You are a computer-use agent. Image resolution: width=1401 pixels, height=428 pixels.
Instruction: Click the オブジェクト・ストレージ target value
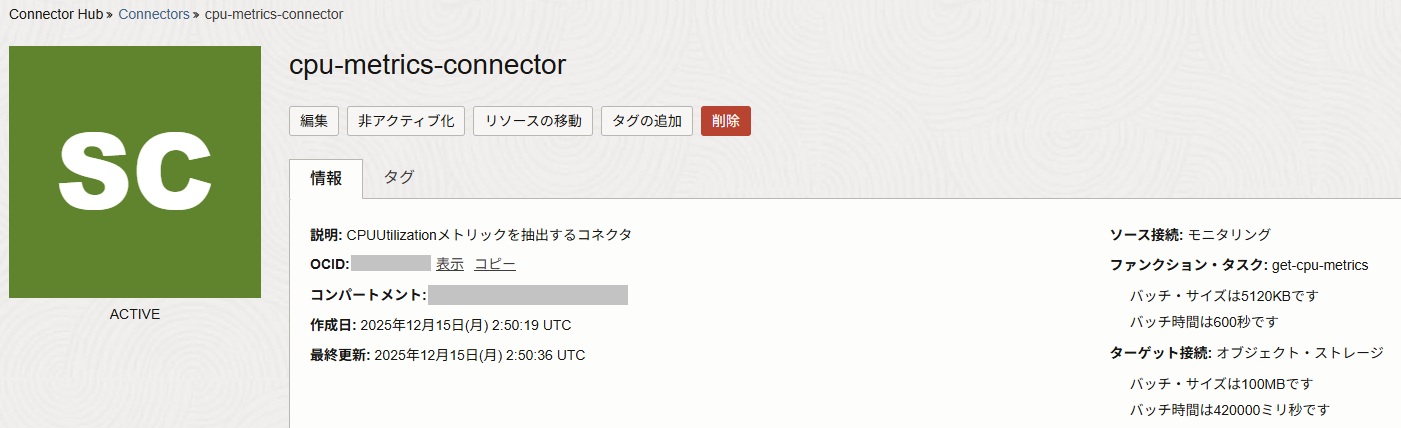tap(1300, 352)
